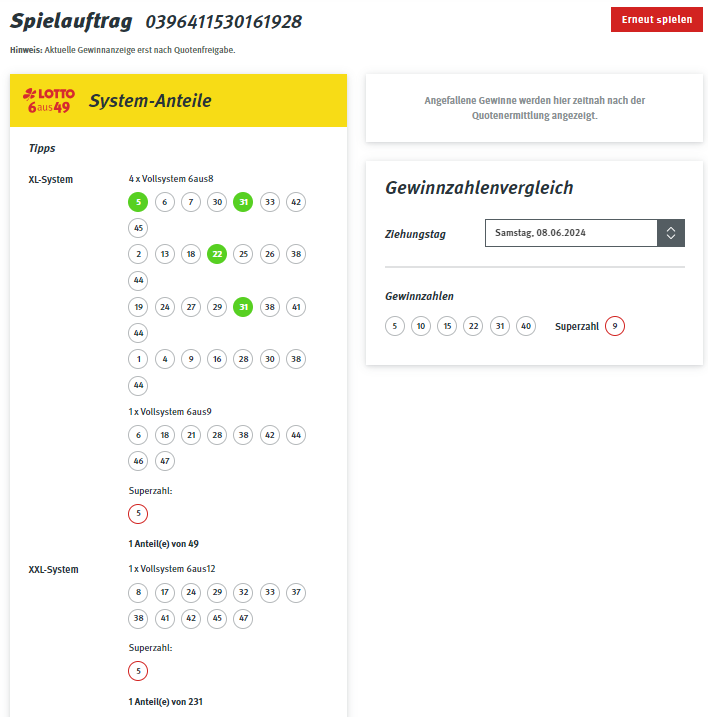Click the Gewinnzahlenvergleich heading
Viewport: 708px width, 717px height.
tap(479, 188)
